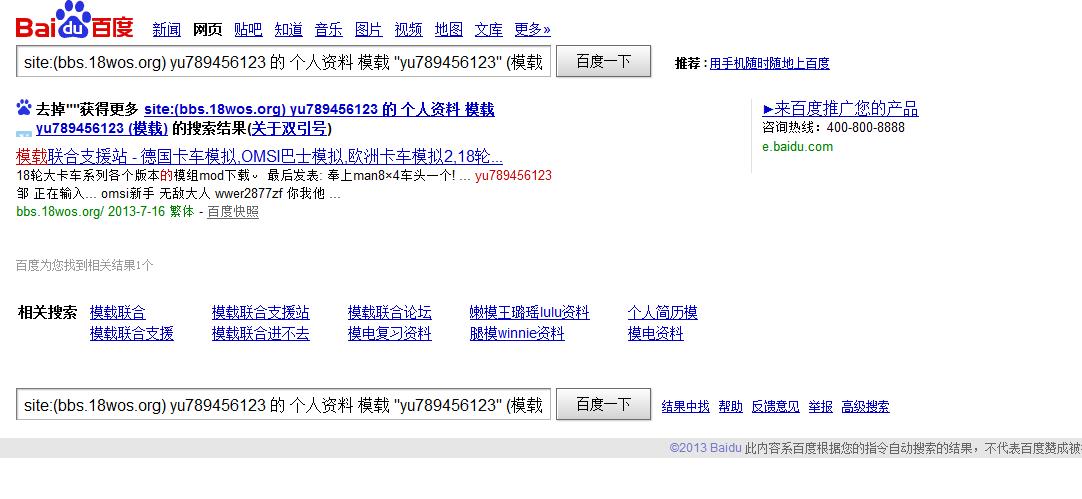Click the e.baidu.com address text
This screenshot has height=499, width=1082.
pyautogui.click(x=797, y=146)
